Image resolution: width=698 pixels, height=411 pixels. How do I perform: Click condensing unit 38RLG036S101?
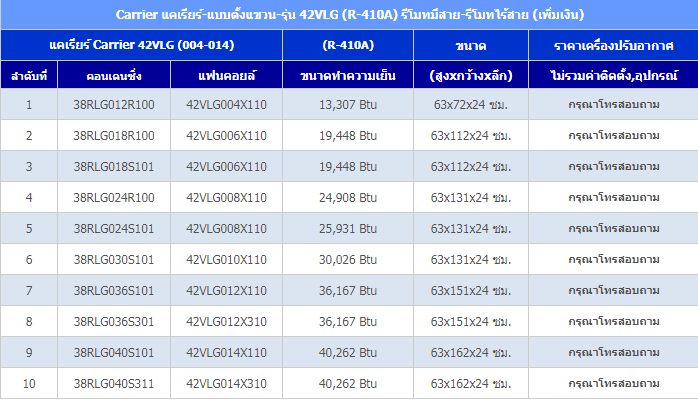(114, 290)
